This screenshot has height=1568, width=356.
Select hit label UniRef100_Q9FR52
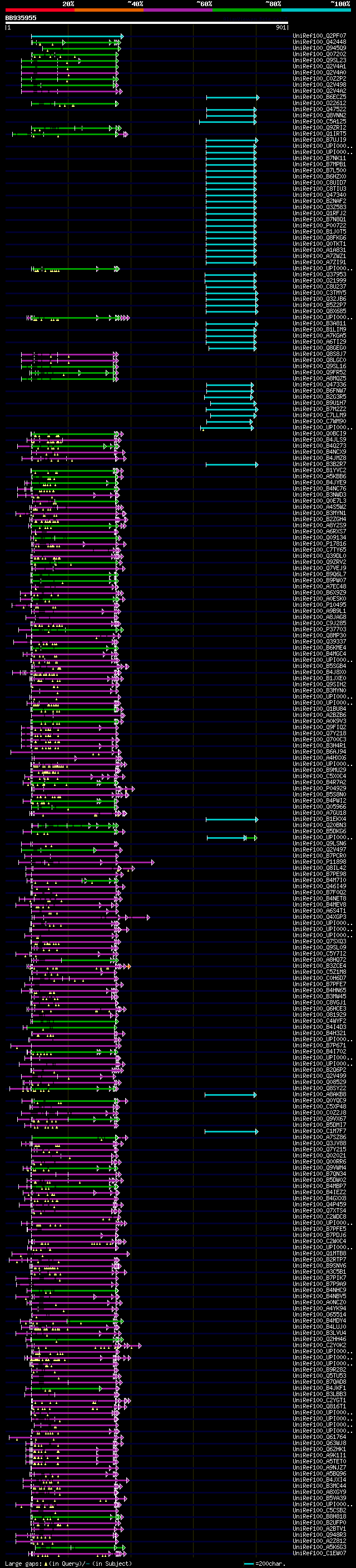(319, 373)
